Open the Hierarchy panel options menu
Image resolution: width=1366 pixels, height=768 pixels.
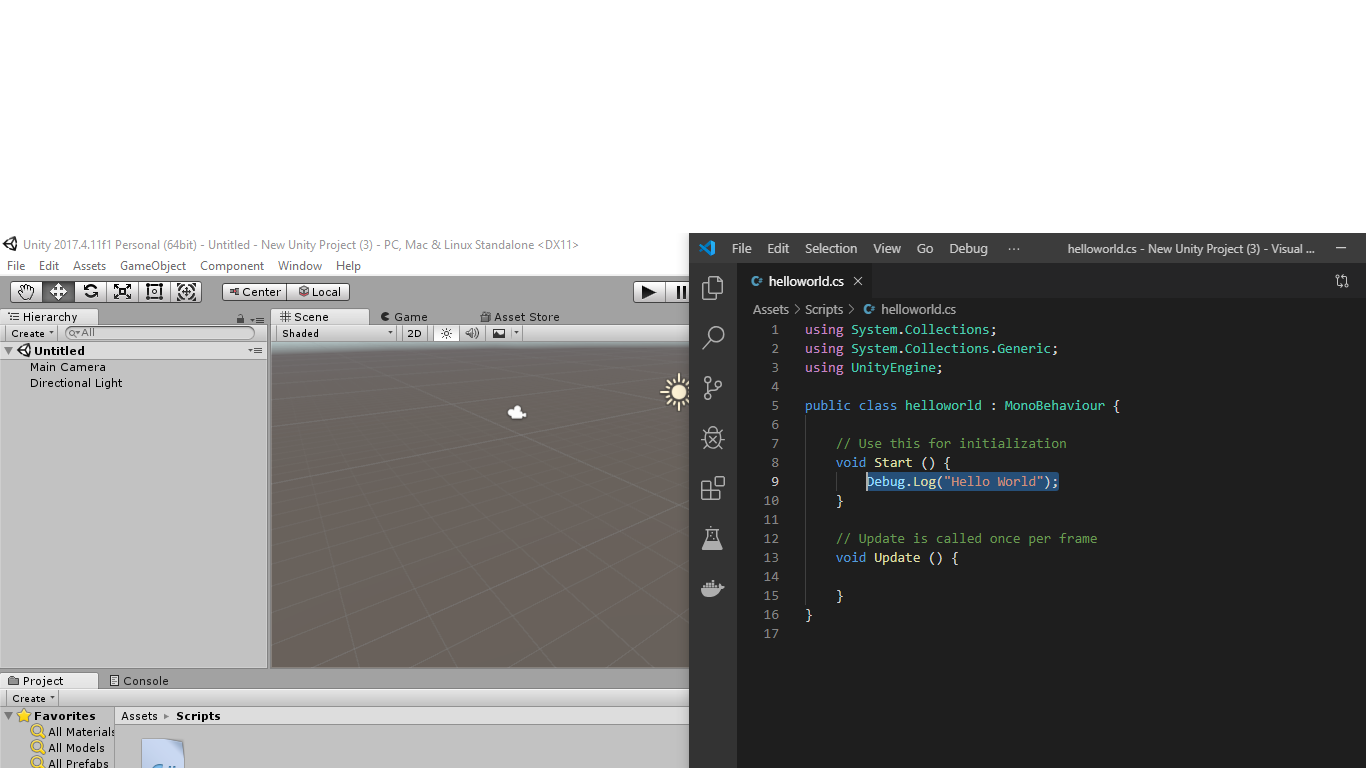257,321
